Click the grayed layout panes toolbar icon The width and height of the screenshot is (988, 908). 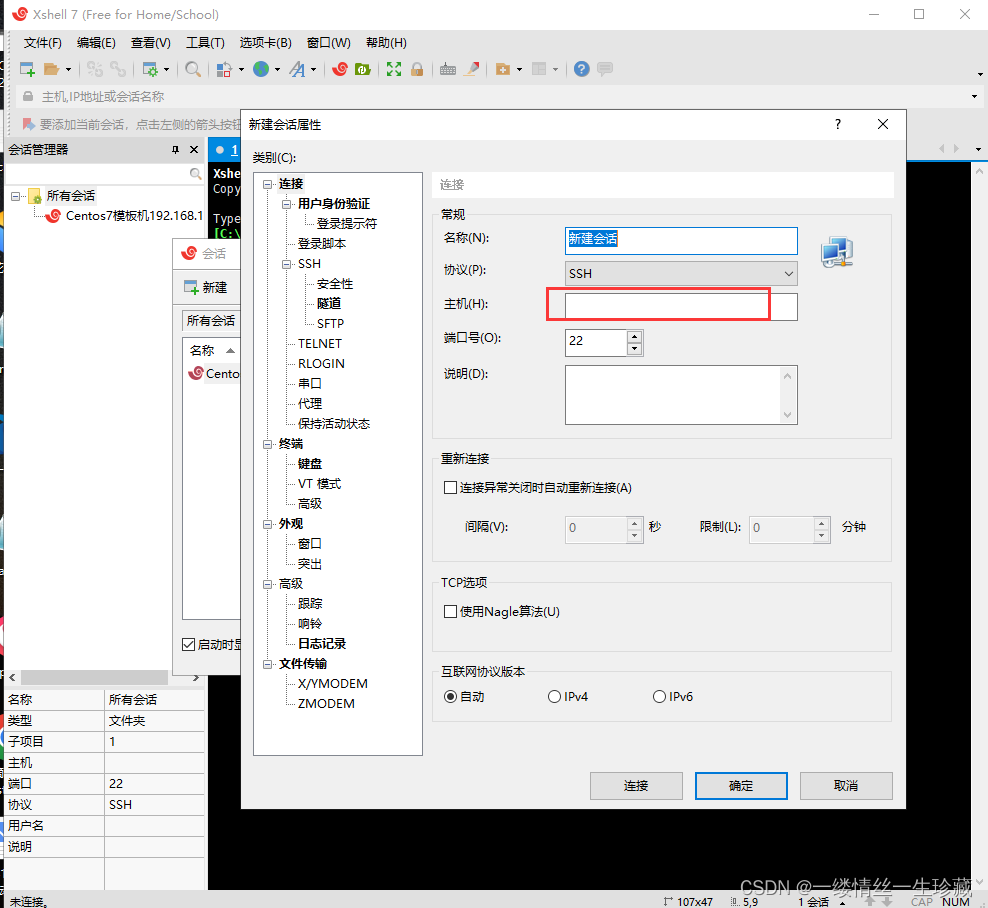coord(539,69)
